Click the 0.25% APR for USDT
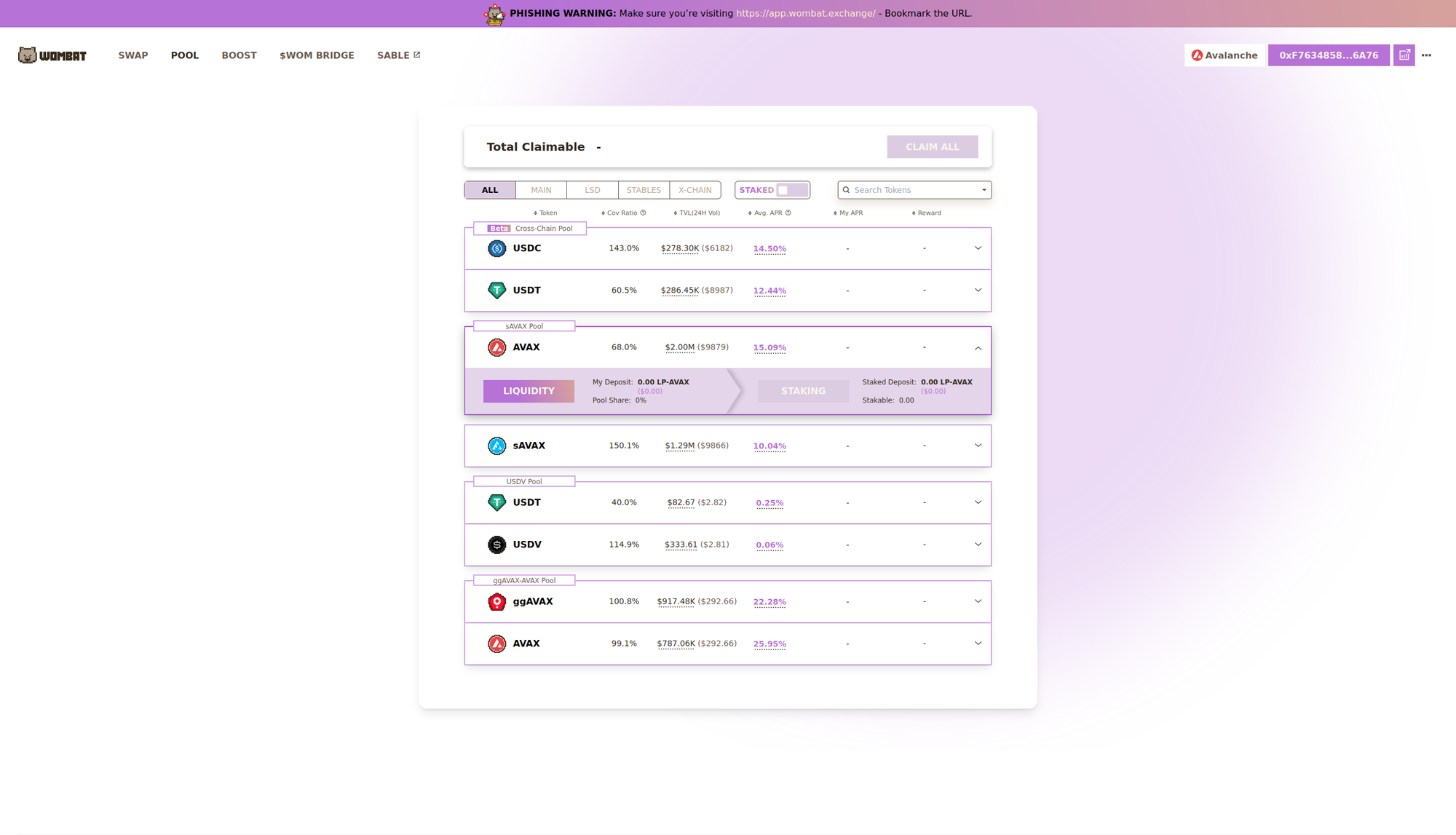Image resolution: width=1456 pixels, height=835 pixels. (x=769, y=503)
